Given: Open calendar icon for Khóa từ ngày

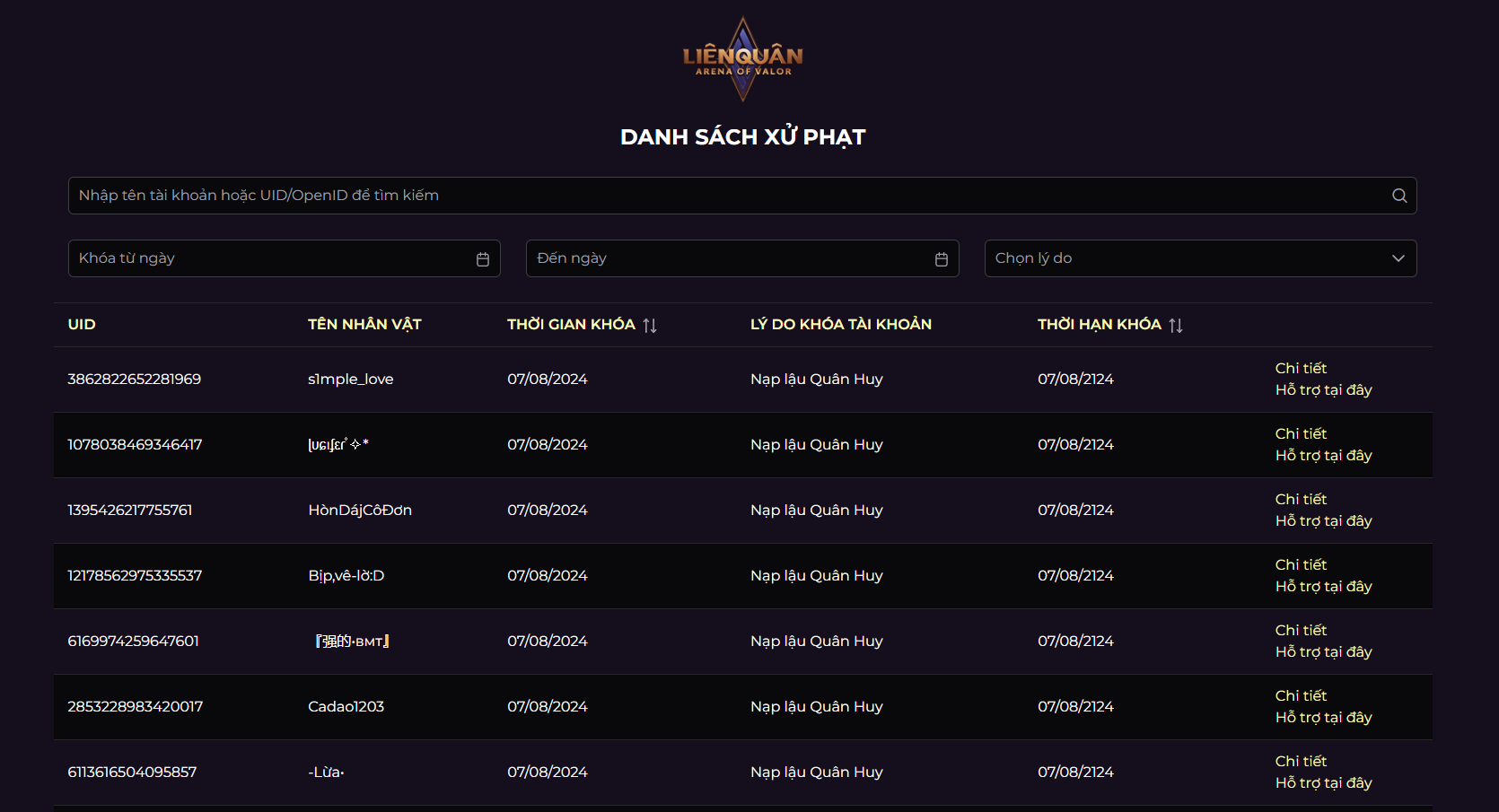Looking at the screenshot, I should point(483,259).
